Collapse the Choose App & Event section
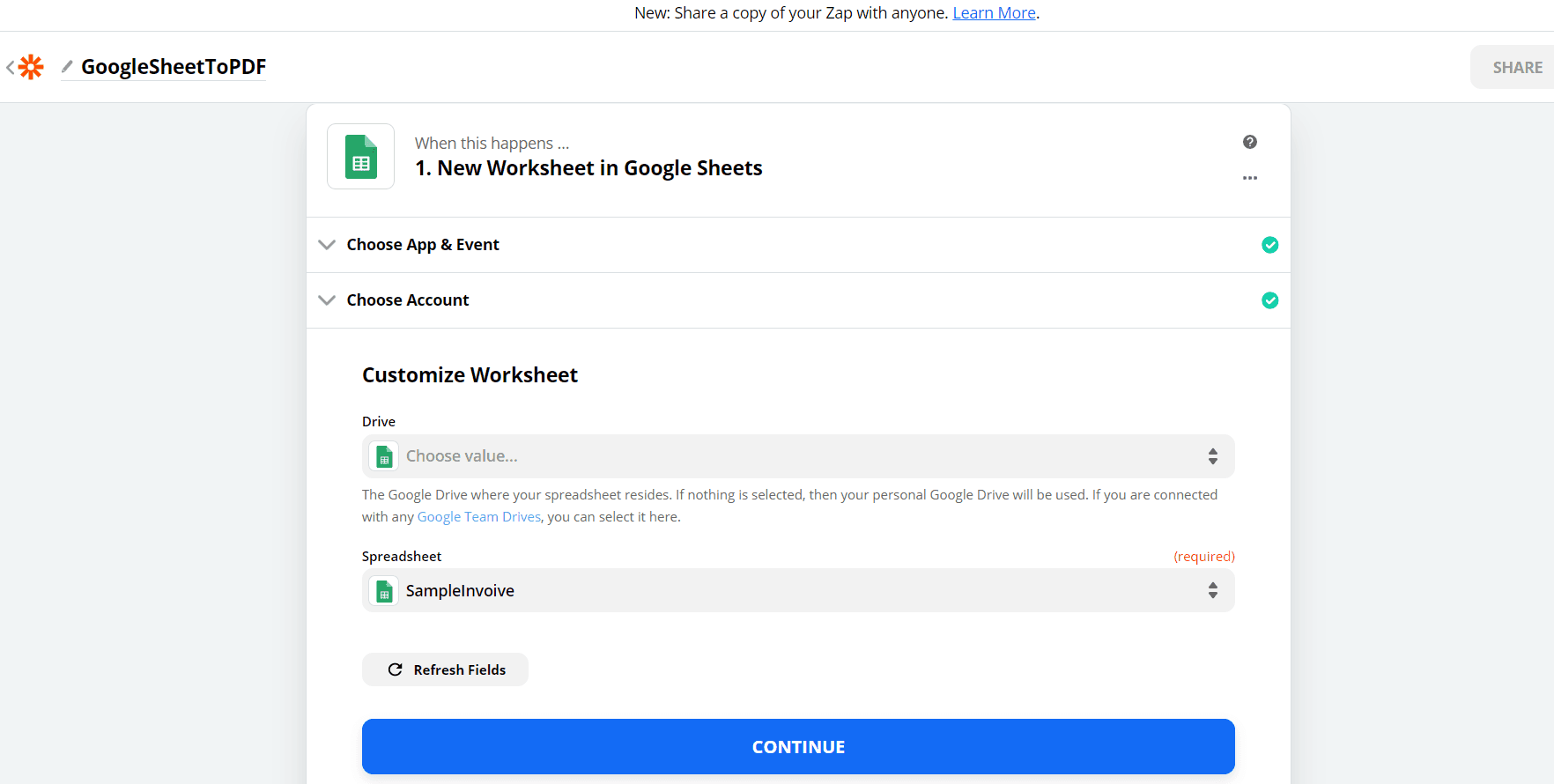Viewport: 1554px width, 784px height. tap(327, 244)
